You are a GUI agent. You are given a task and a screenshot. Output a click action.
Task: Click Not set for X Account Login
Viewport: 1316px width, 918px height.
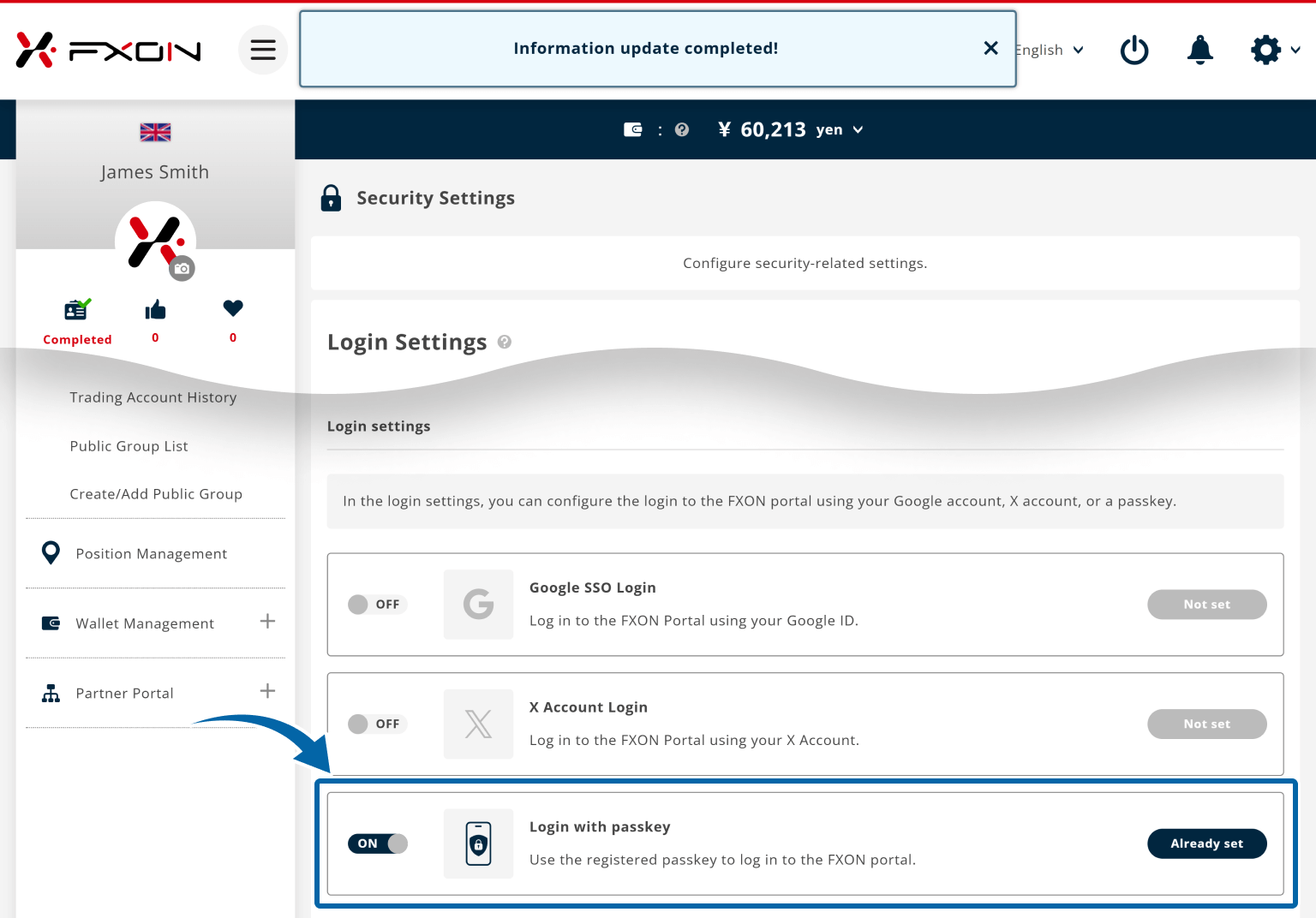click(x=1207, y=724)
